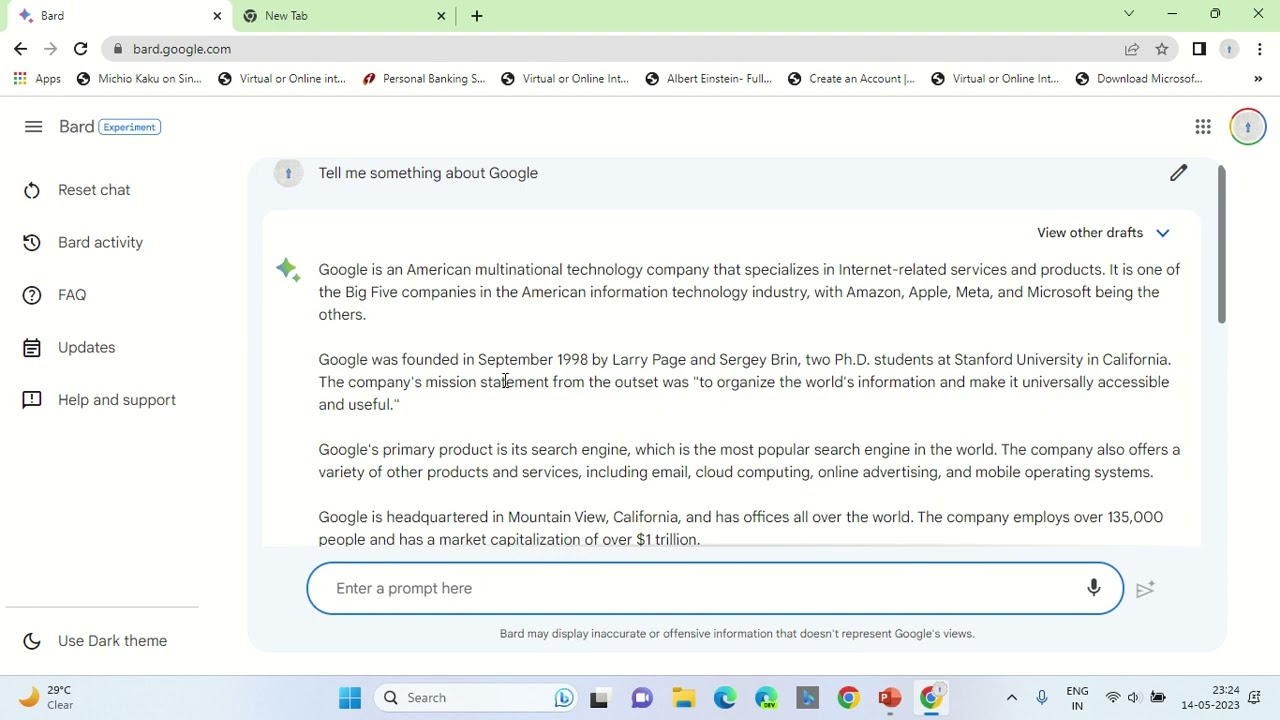Image resolution: width=1280 pixels, height=720 pixels.
Task: Open the Google apps grid icon
Action: 1203,127
